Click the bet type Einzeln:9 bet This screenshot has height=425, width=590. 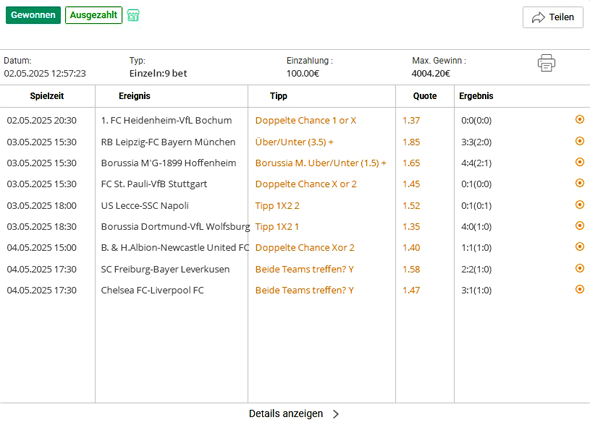tap(158, 73)
